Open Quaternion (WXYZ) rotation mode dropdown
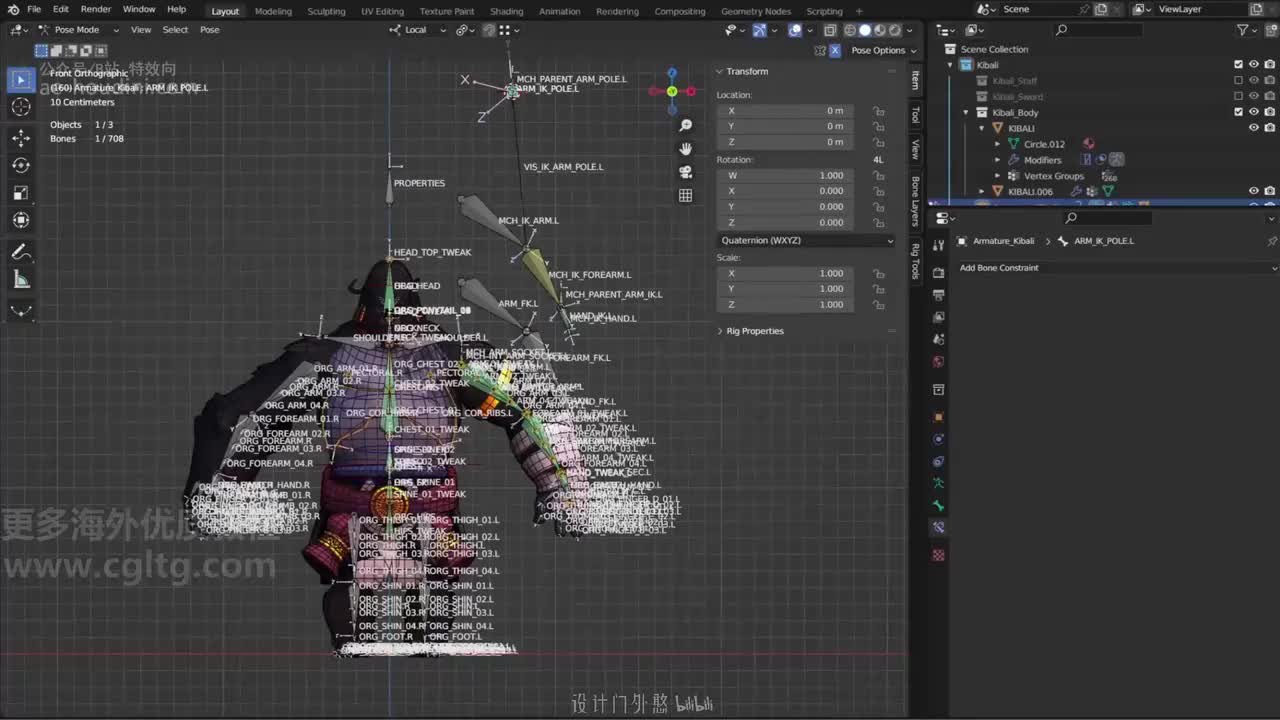This screenshot has height=720, width=1280. point(804,240)
